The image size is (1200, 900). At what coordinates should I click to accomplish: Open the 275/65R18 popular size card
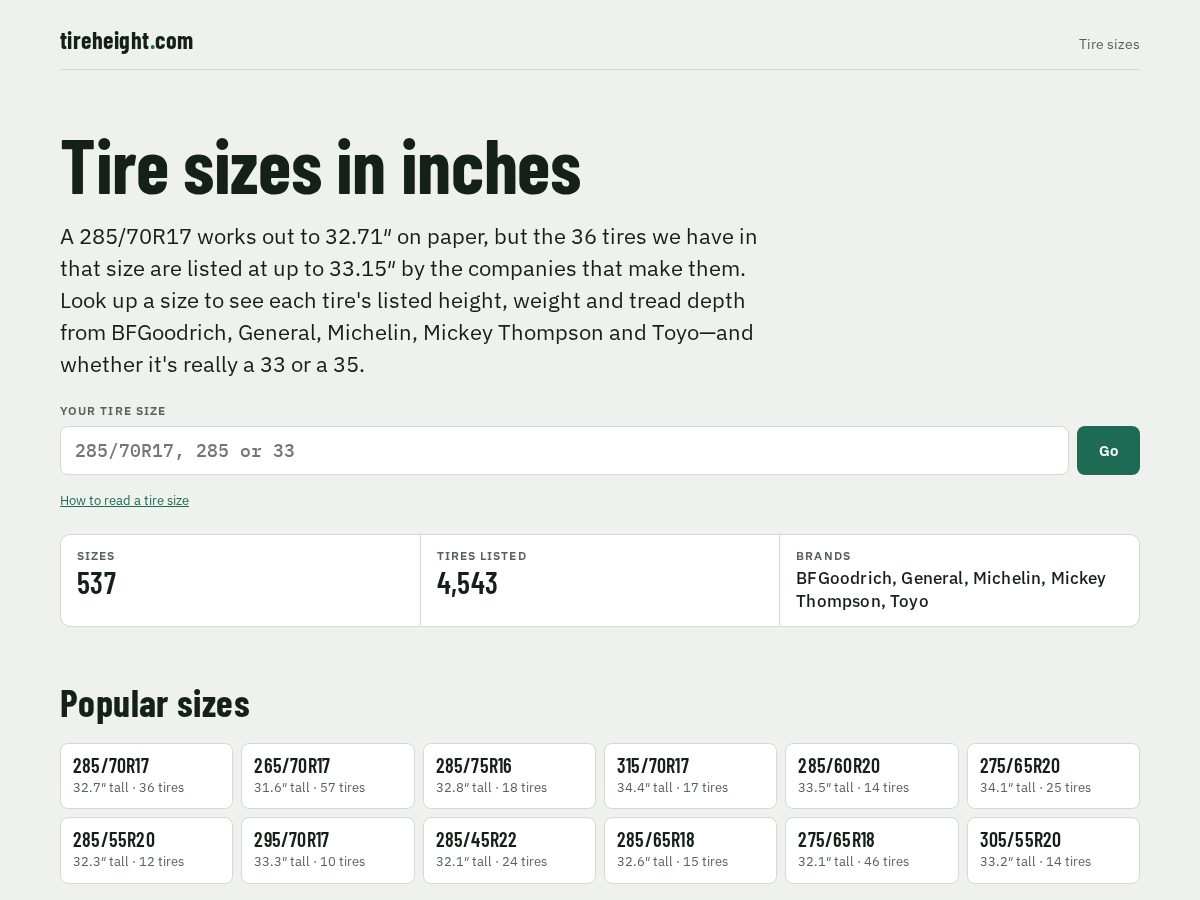pyautogui.click(x=872, y=850)
